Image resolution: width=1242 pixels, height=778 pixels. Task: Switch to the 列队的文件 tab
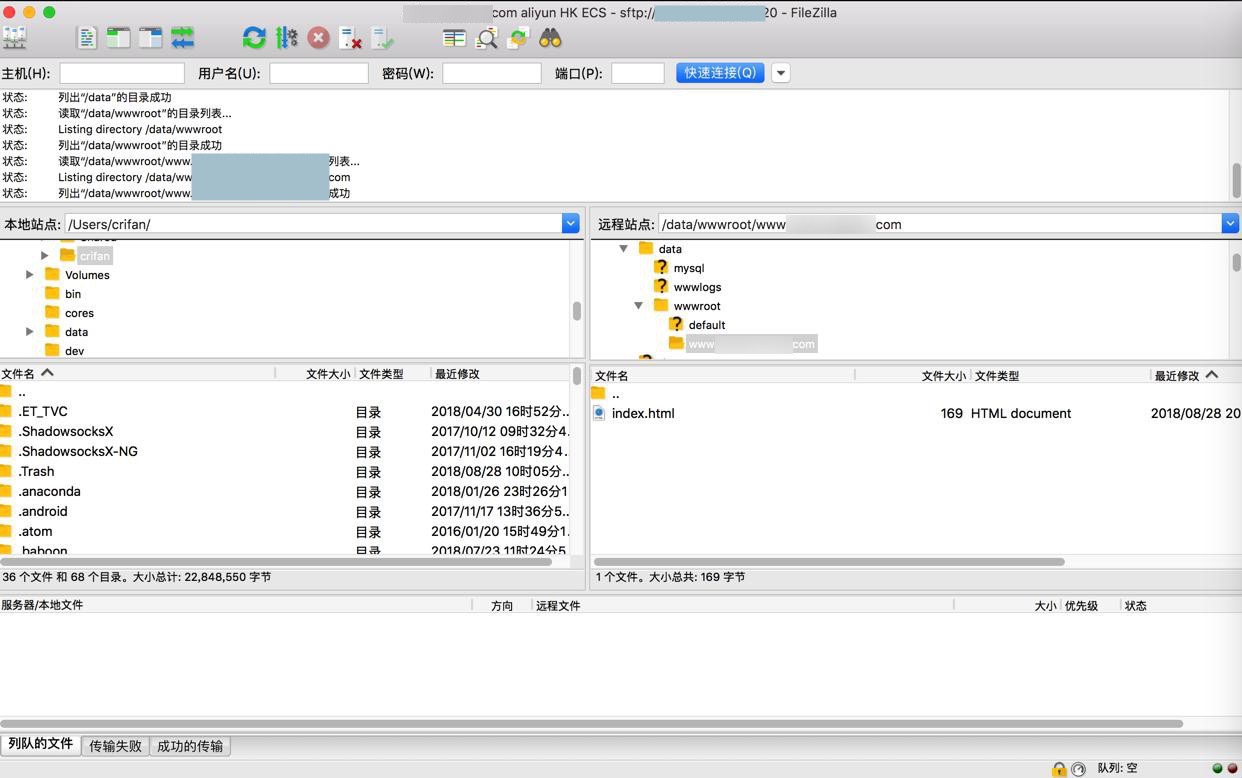[41, 745]
